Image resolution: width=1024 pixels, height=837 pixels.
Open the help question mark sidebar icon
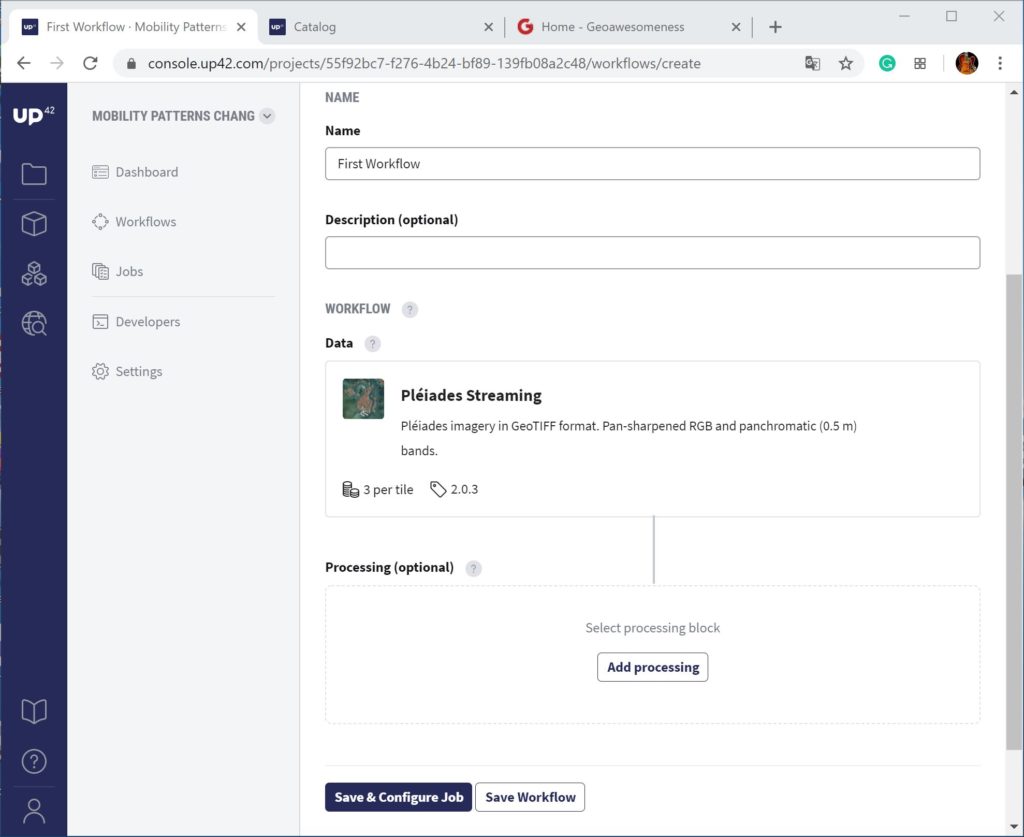tap(34, 761)
